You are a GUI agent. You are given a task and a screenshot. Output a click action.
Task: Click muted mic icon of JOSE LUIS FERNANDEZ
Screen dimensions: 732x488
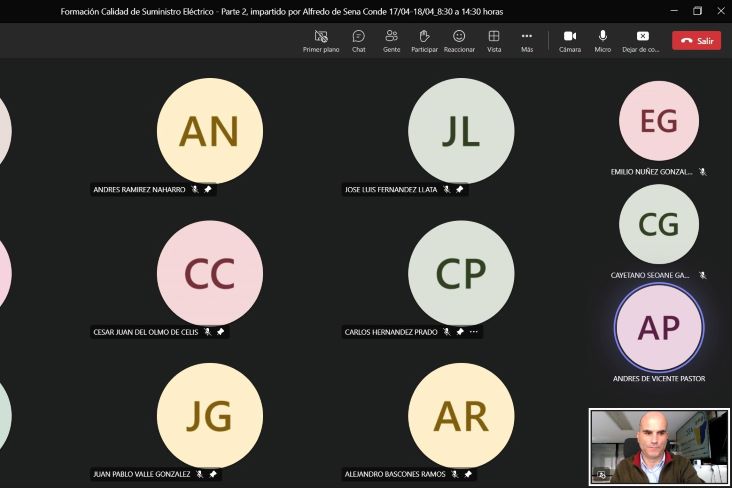pyautogui.click(x=446, y=189)
